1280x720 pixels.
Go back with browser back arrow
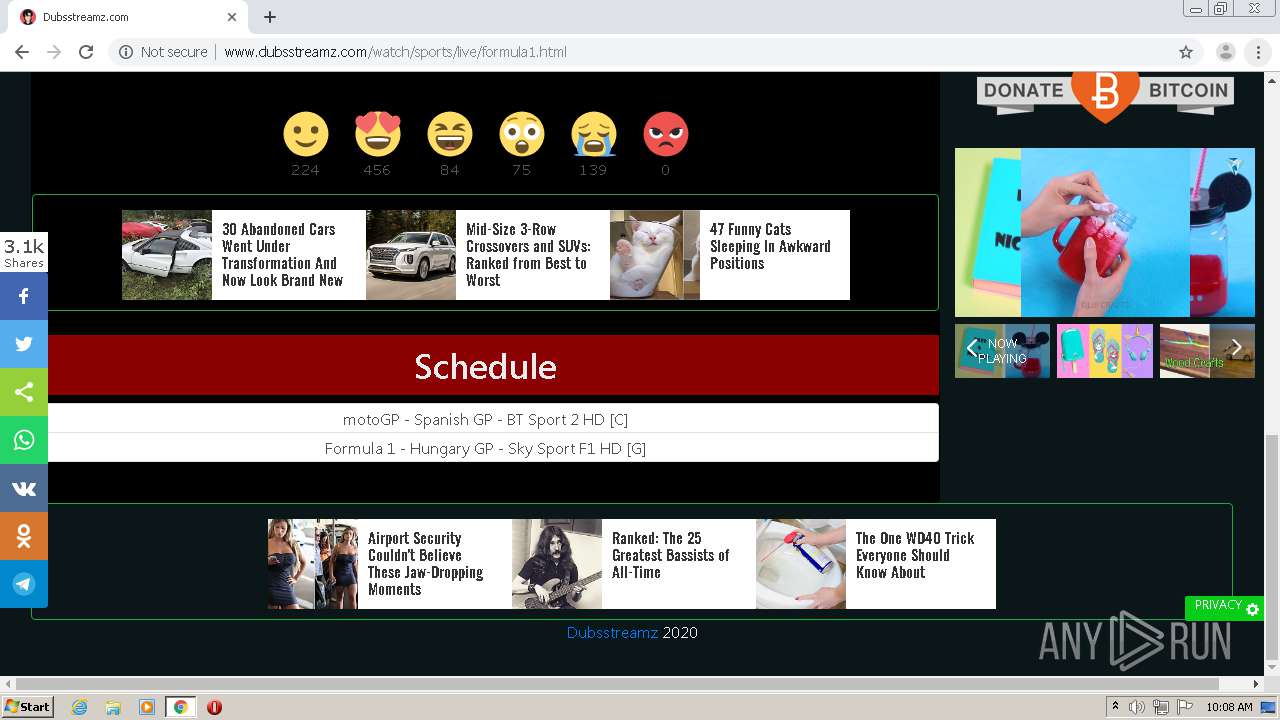click(x=22, y=52)
